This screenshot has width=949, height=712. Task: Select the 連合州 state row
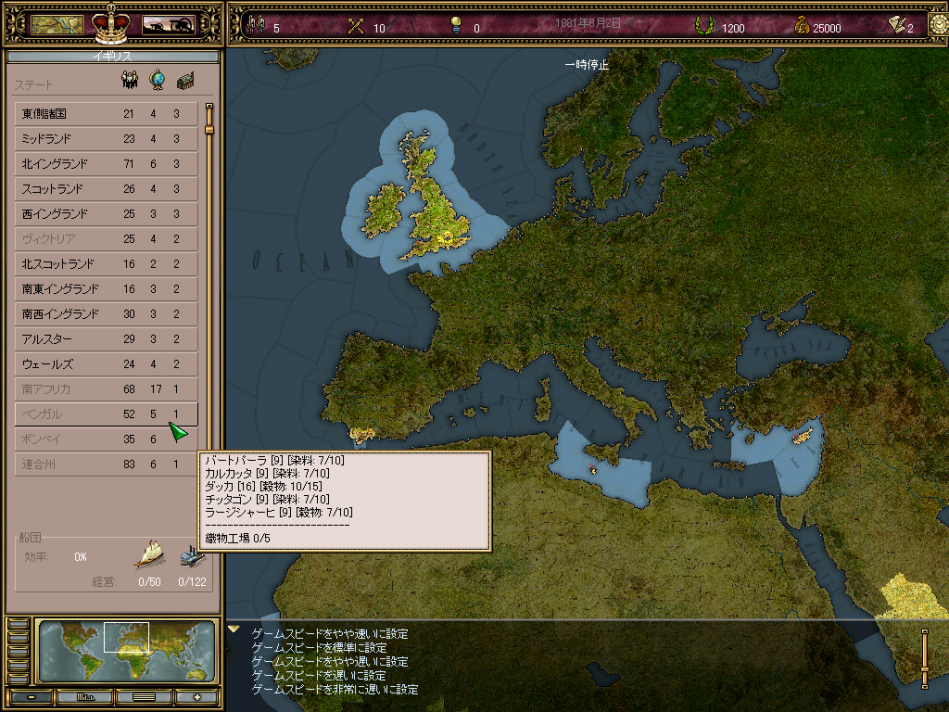[x=106, y=464]
